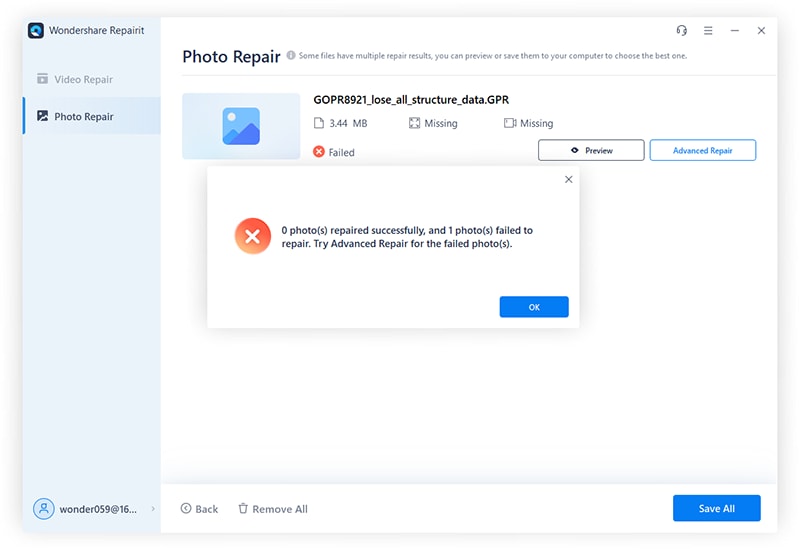Click the user account avatar icon
Image resolution: width=800 pixels, height=550 pixels.
pos(44,508)
